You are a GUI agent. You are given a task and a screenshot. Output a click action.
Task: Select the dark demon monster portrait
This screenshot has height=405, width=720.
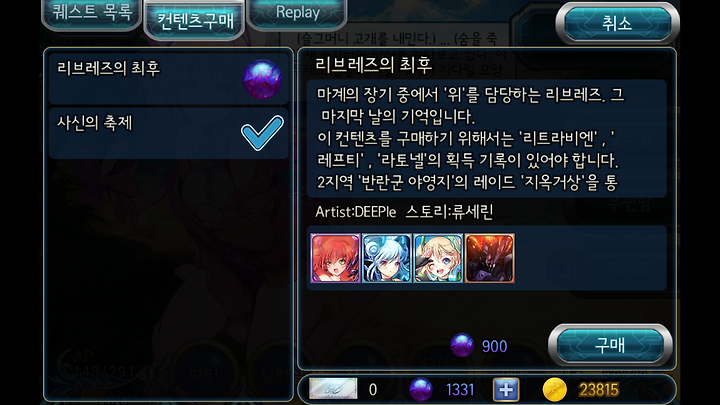click(x=489, y=258)
